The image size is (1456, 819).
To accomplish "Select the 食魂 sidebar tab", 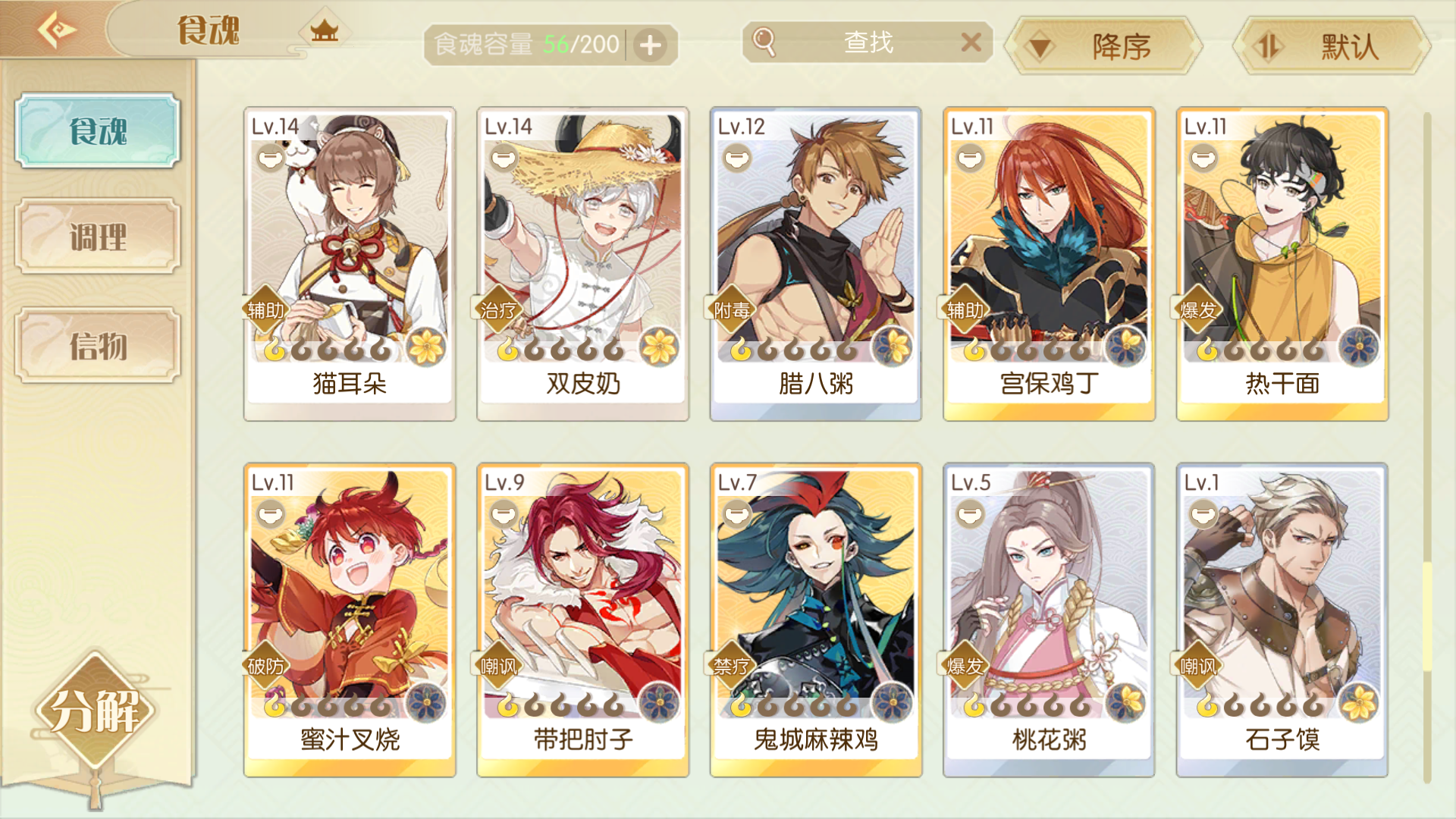I will click(98, 130).
